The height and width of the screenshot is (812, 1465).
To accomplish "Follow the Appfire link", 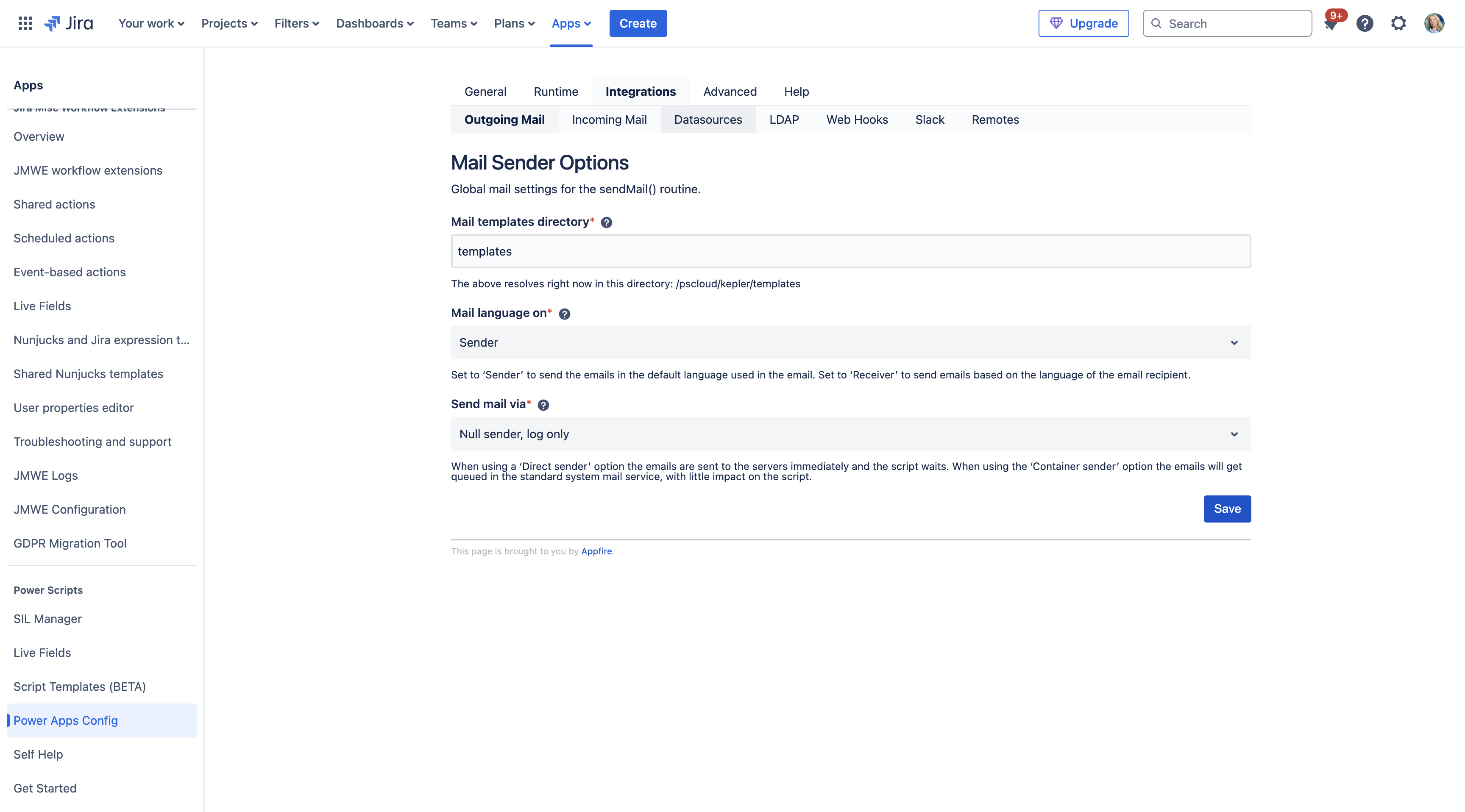I will pos(596,551).
